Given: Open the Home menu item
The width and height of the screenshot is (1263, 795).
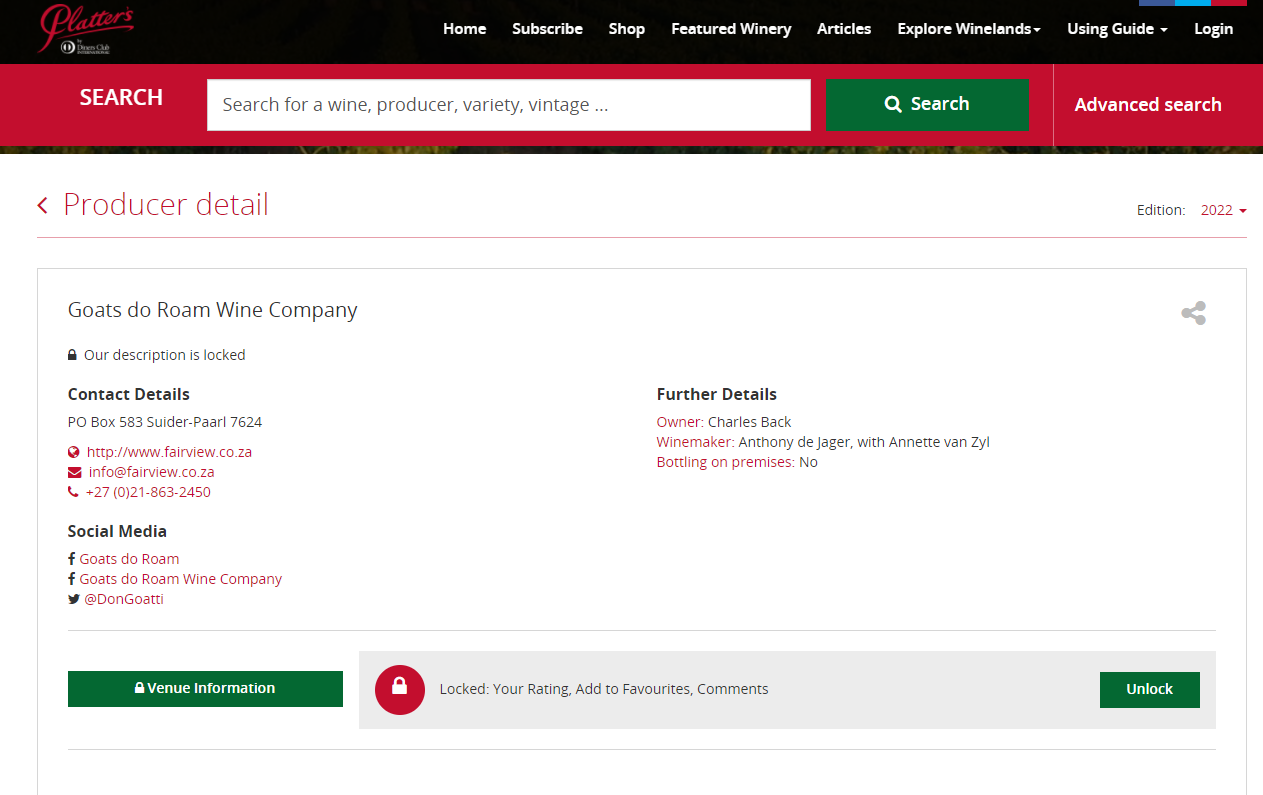Looking at the screenshot, I should pyautogui.click(x=465, y=29).
